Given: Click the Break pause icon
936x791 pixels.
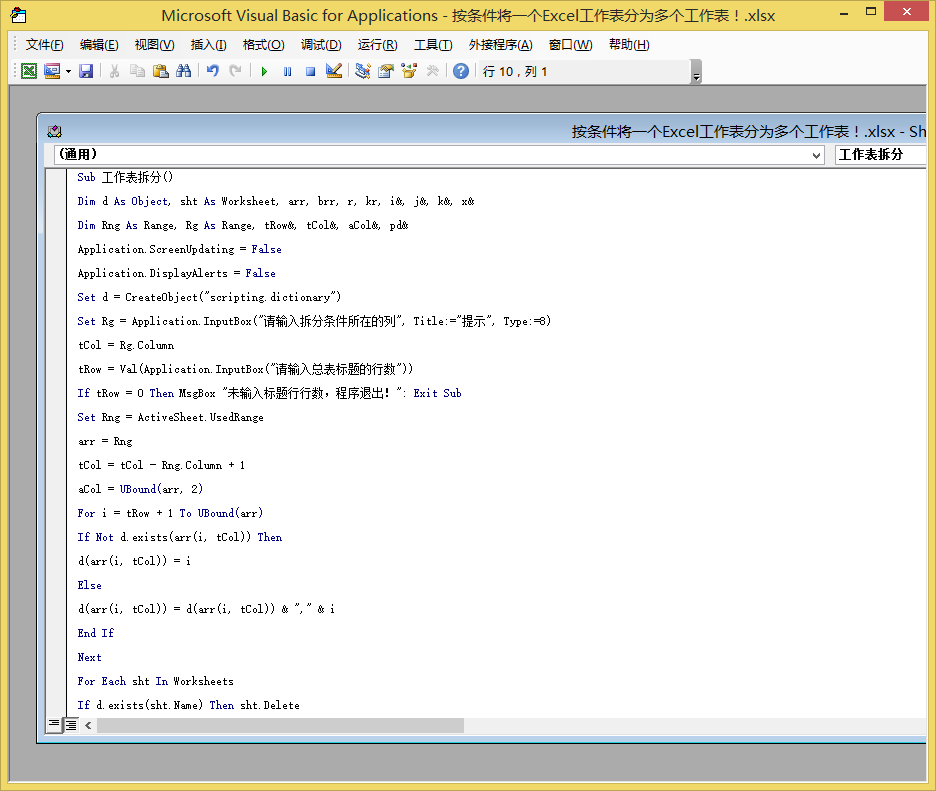Looking at the screenshot, I should point(287,72).
